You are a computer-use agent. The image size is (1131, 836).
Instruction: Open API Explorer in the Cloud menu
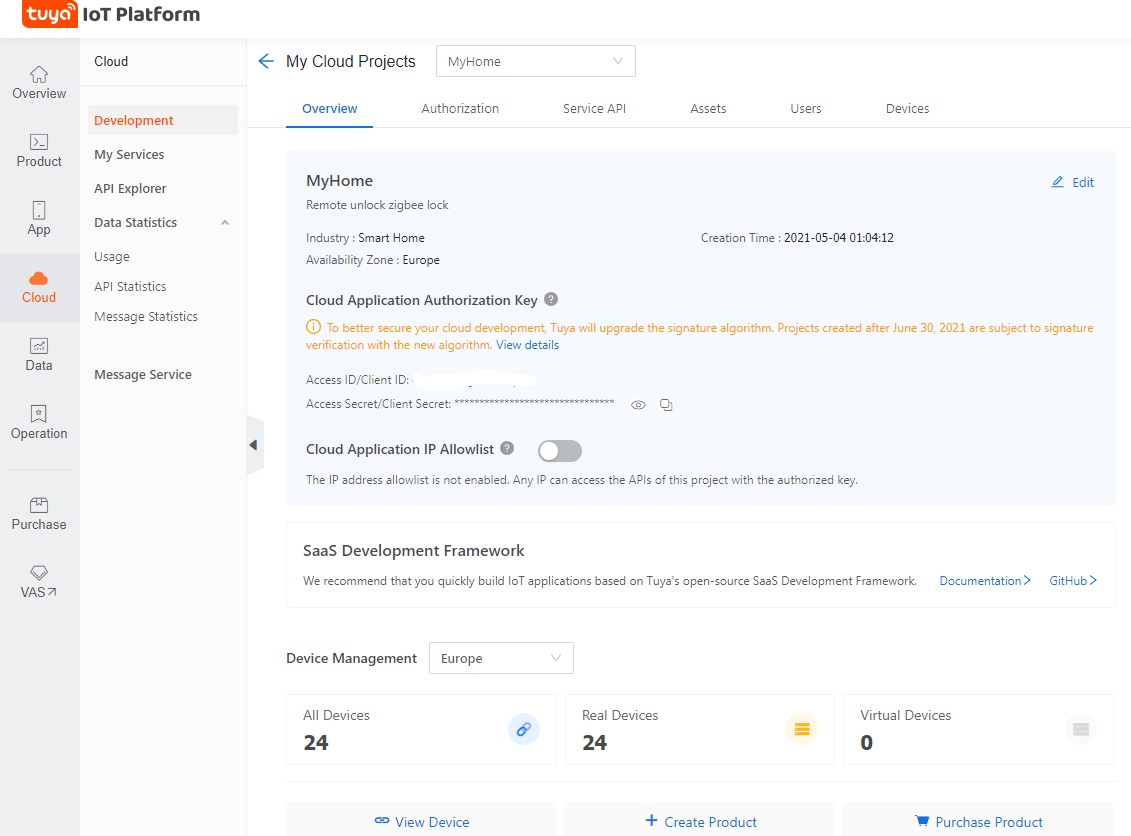[x=130, y=188]
